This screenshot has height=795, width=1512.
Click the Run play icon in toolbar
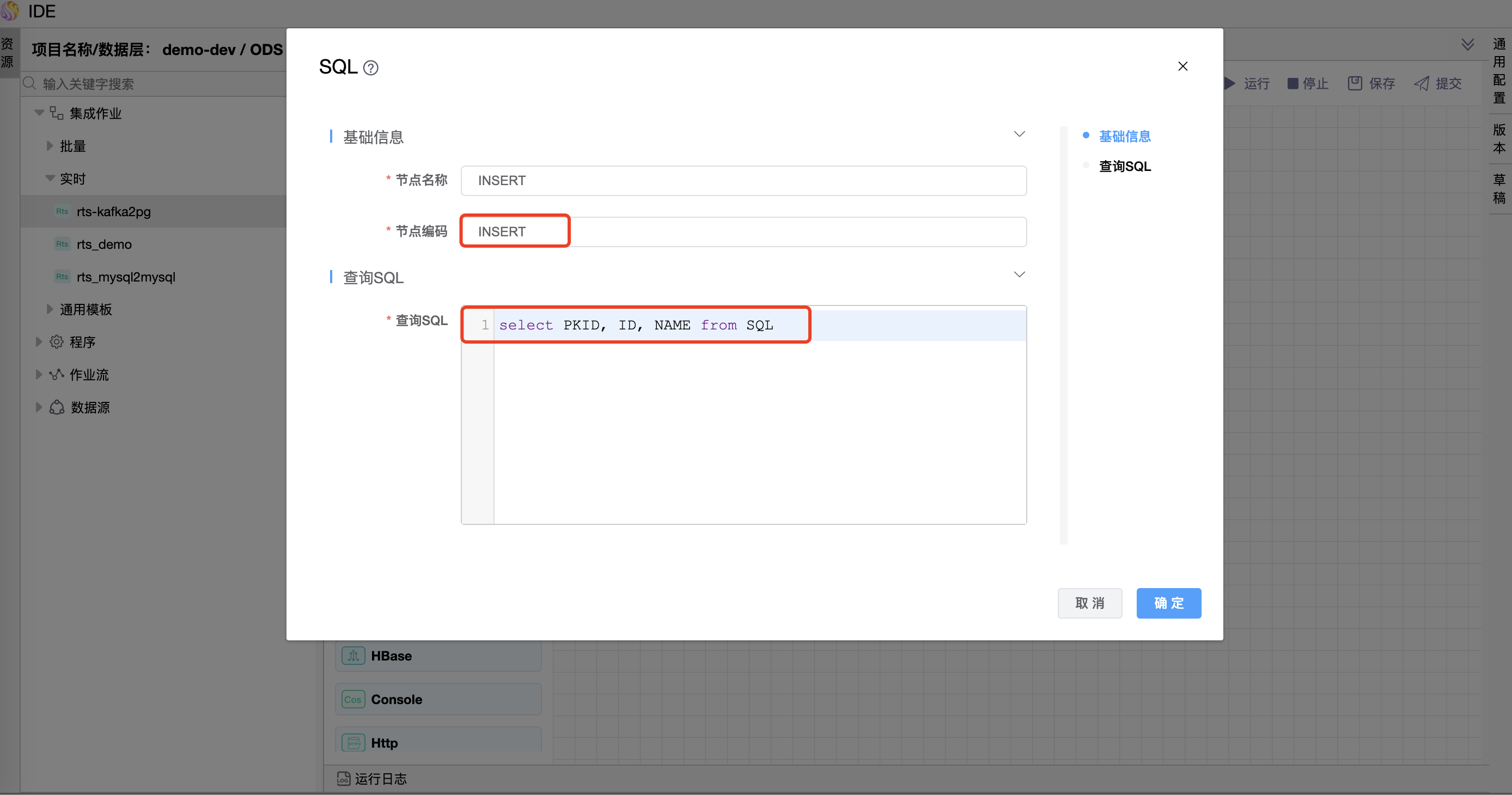[1230, 83]
